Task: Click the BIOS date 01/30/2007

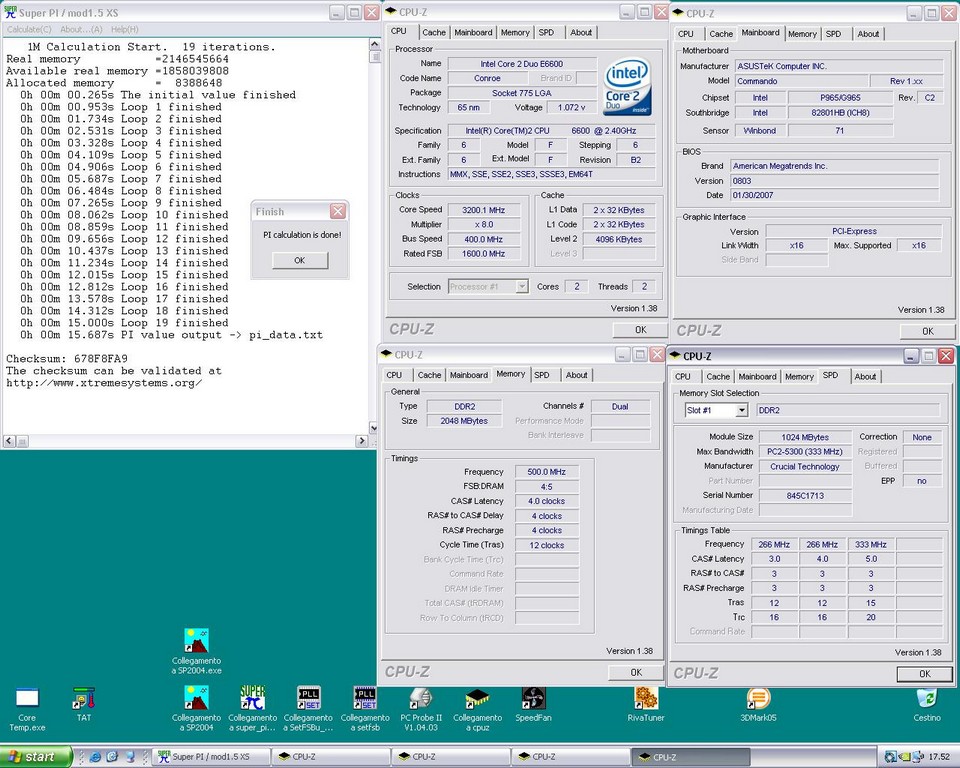Action: 834,195
